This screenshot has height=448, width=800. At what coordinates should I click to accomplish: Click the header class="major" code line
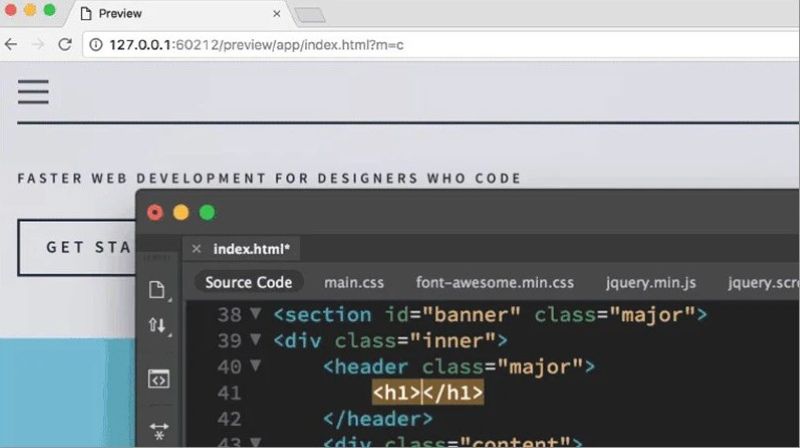[459, 367]
